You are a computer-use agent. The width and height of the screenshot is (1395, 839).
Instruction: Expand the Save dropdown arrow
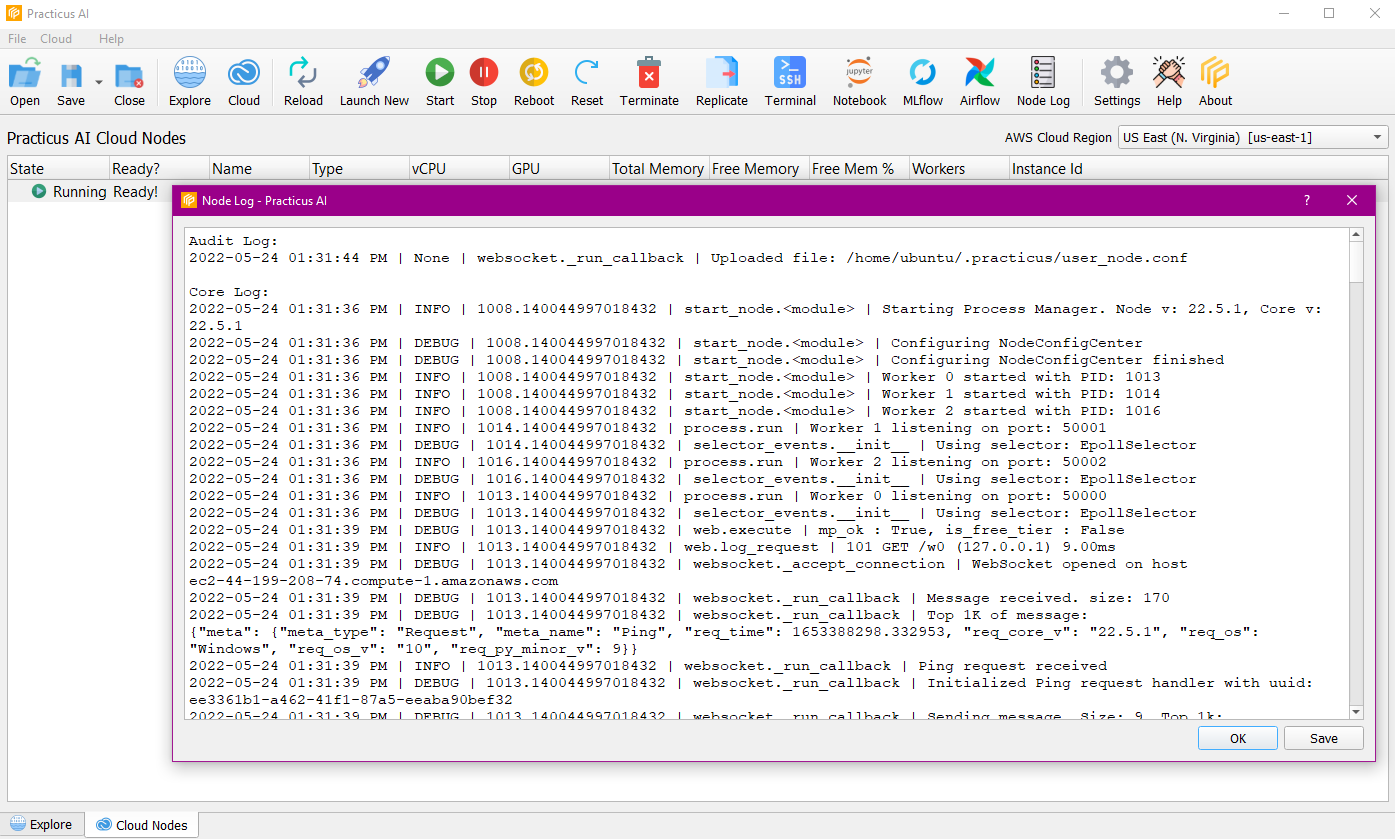click(98, 83)
